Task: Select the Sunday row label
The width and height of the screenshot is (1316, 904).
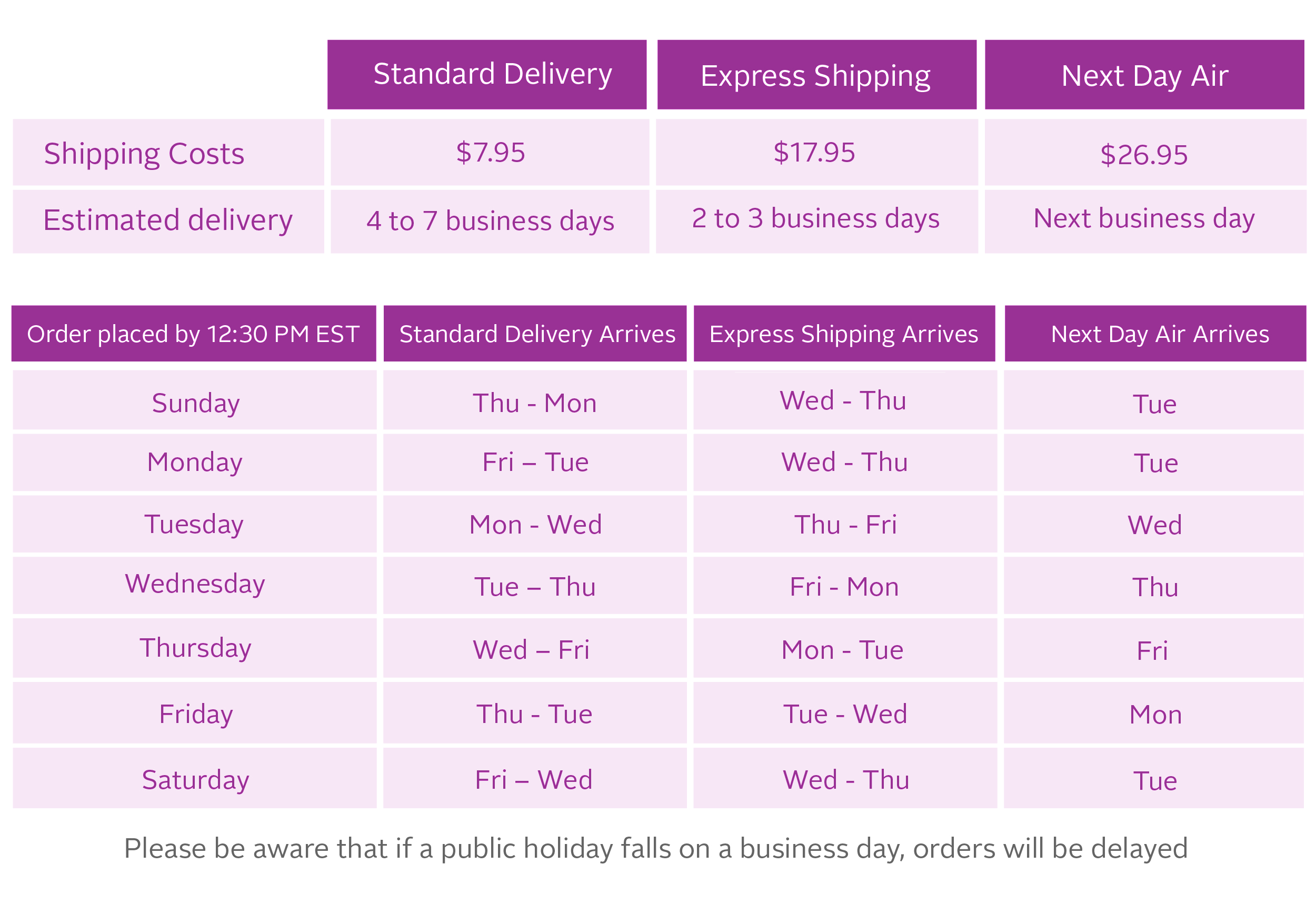Action: pos(195,403)
